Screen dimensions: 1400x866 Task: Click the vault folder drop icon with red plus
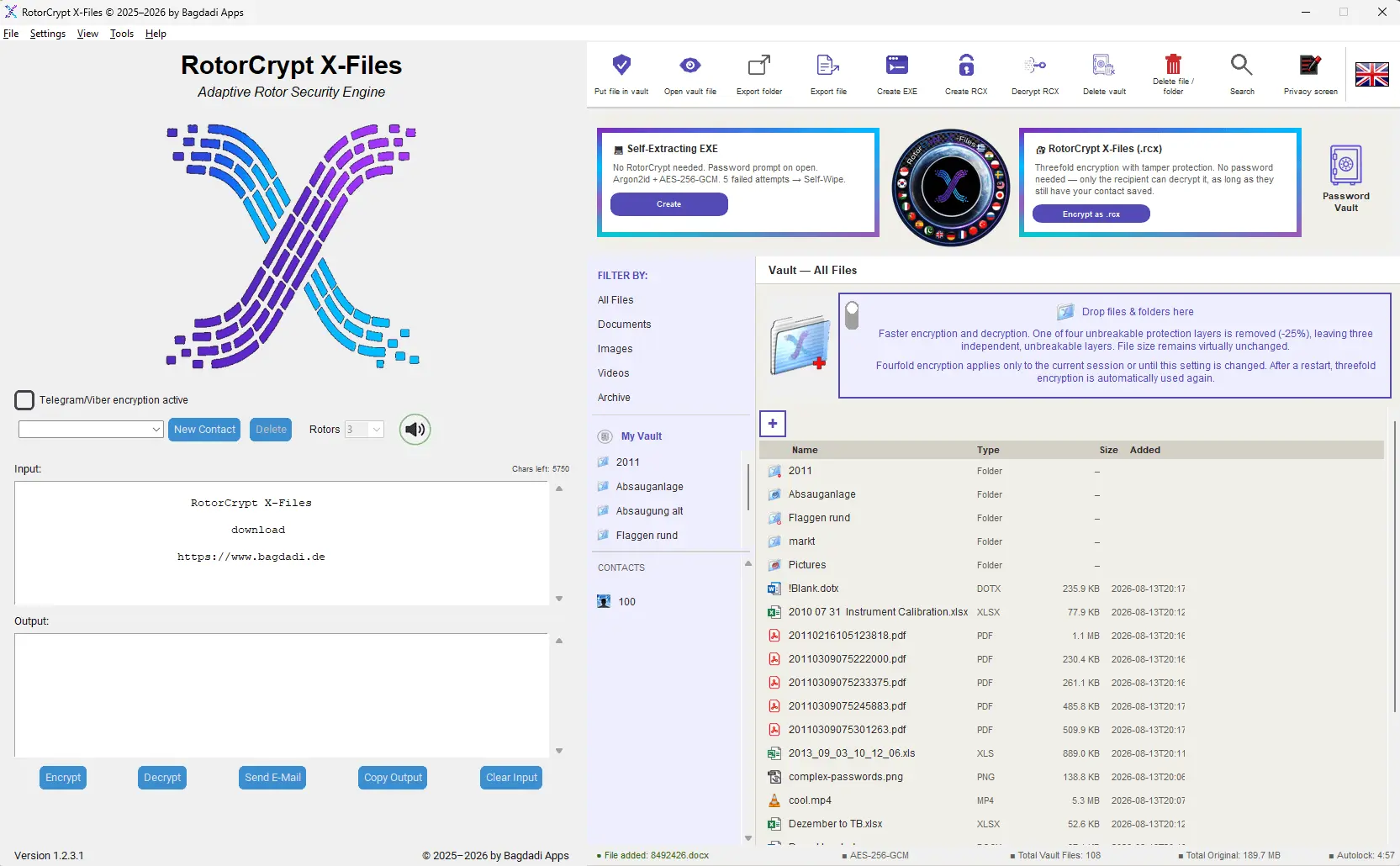[800, 346]
